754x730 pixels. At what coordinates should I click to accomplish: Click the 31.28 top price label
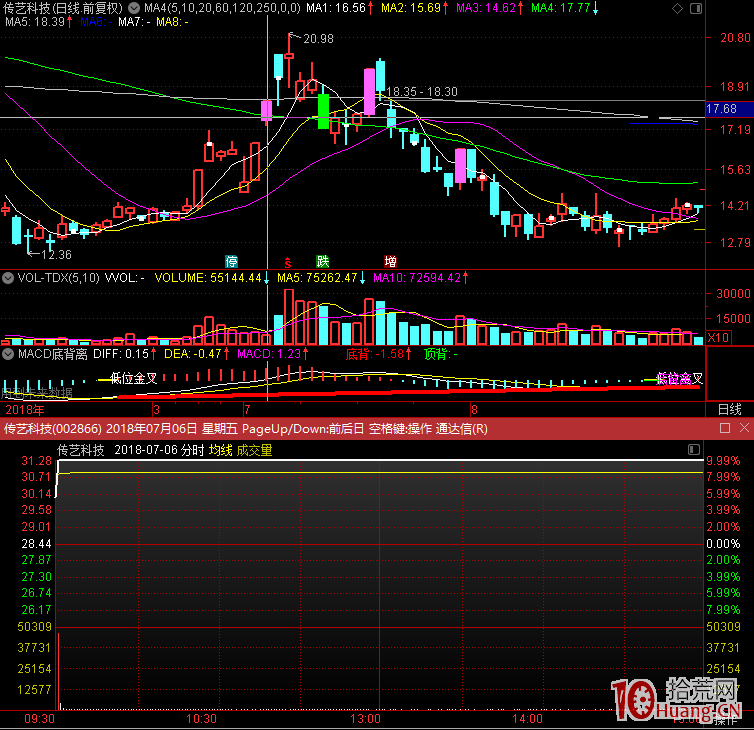pyautogui.click(x=37, y=461)
